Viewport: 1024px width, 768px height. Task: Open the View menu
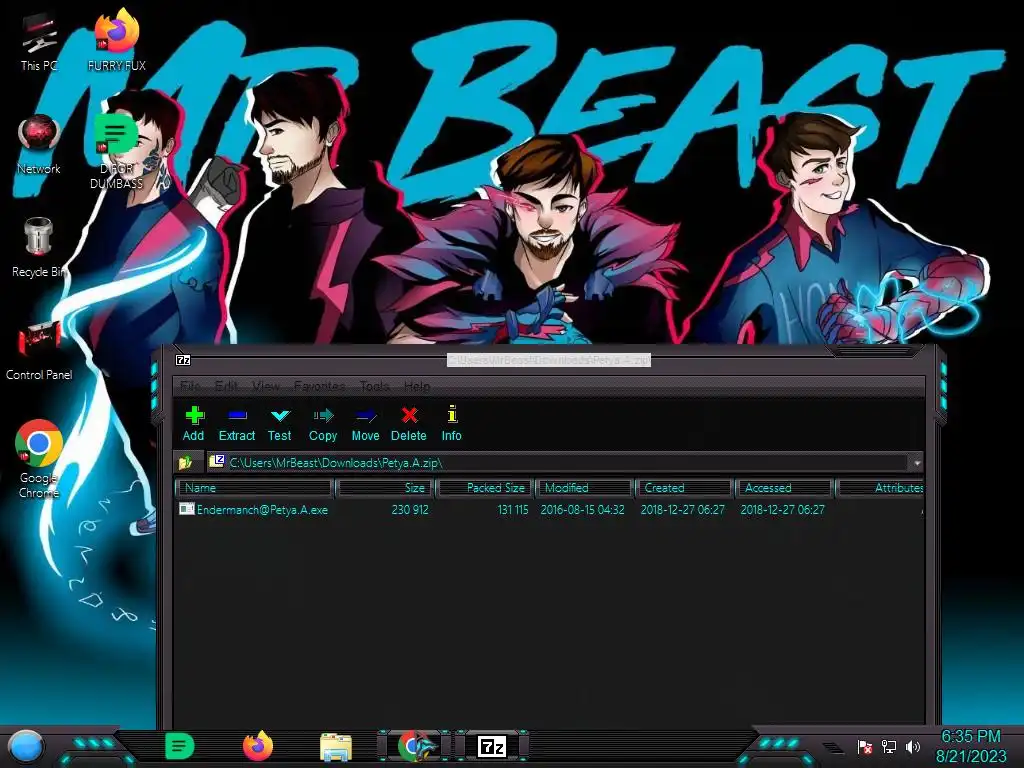pyautogui.click(x=266, y=386)
